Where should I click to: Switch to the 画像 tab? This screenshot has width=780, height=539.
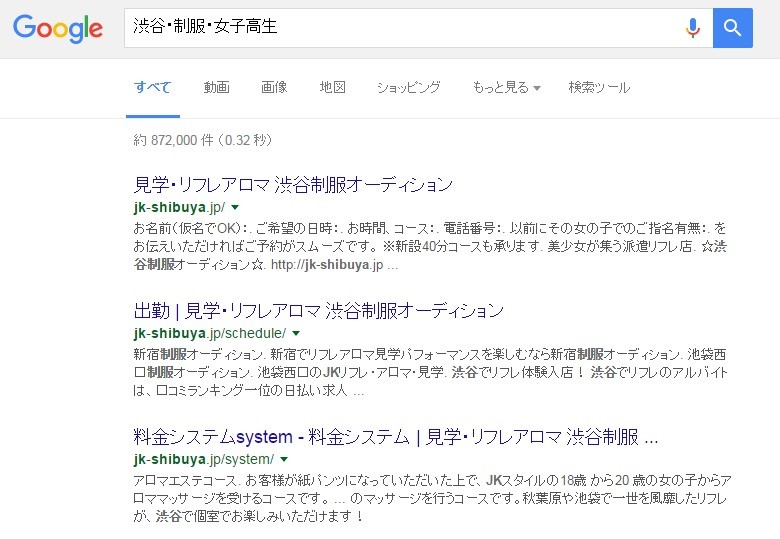[x=274, y=88]
